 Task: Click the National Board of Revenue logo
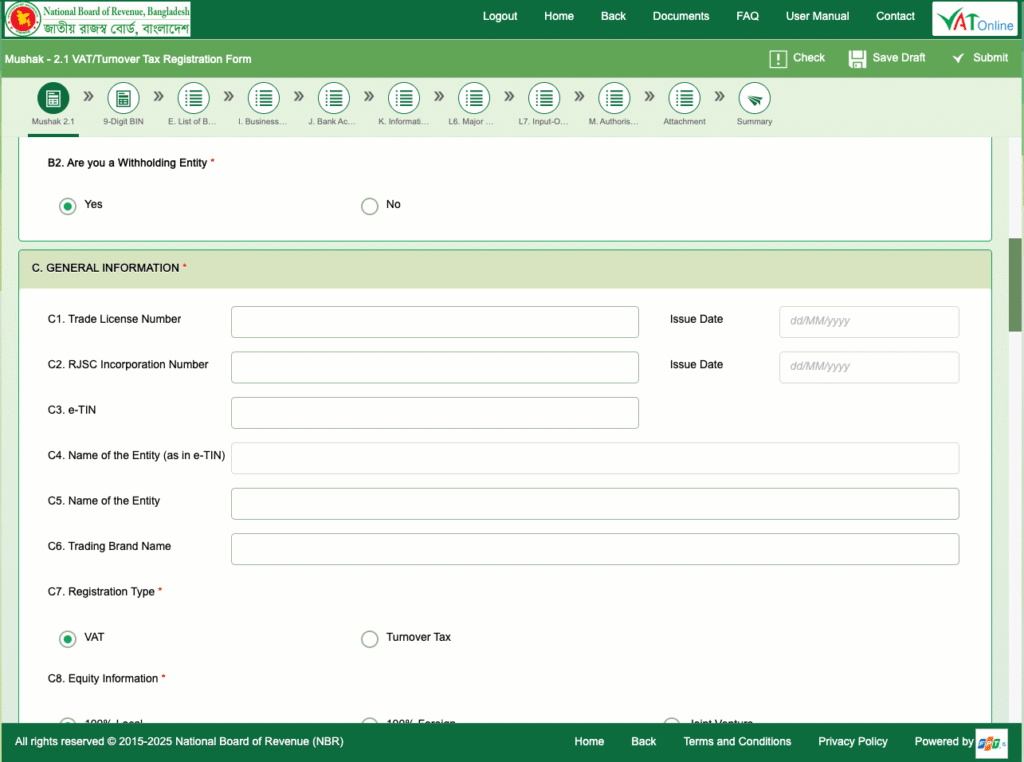coord(97,19)
